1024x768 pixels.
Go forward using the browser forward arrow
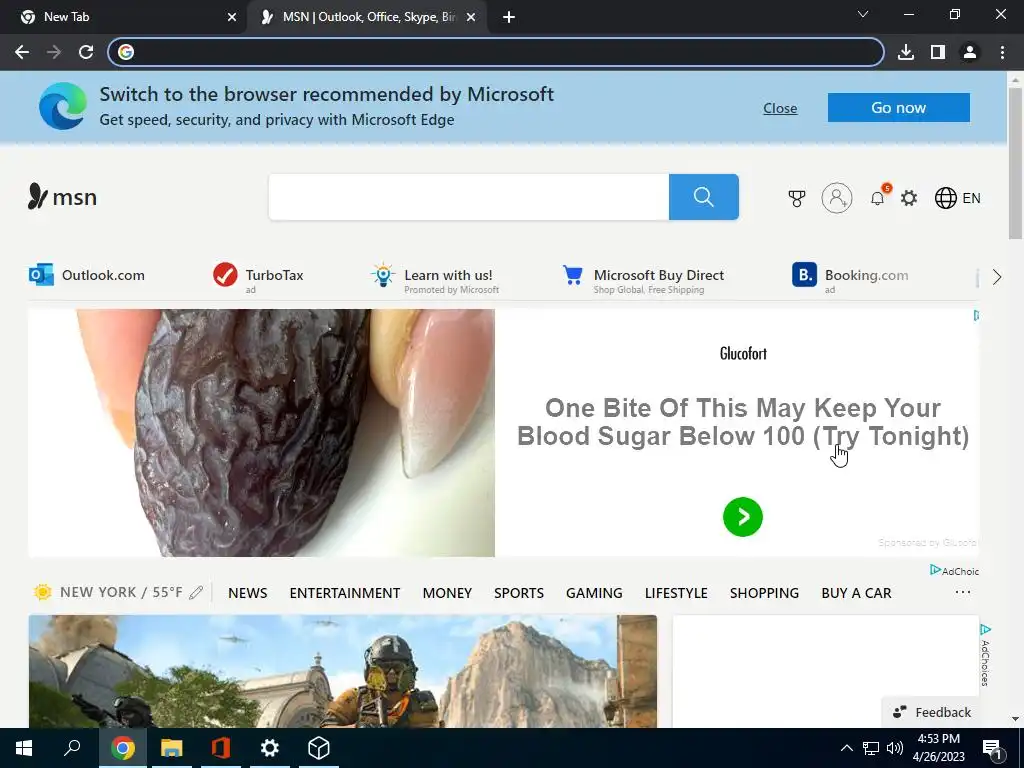[x=54, y=52]
